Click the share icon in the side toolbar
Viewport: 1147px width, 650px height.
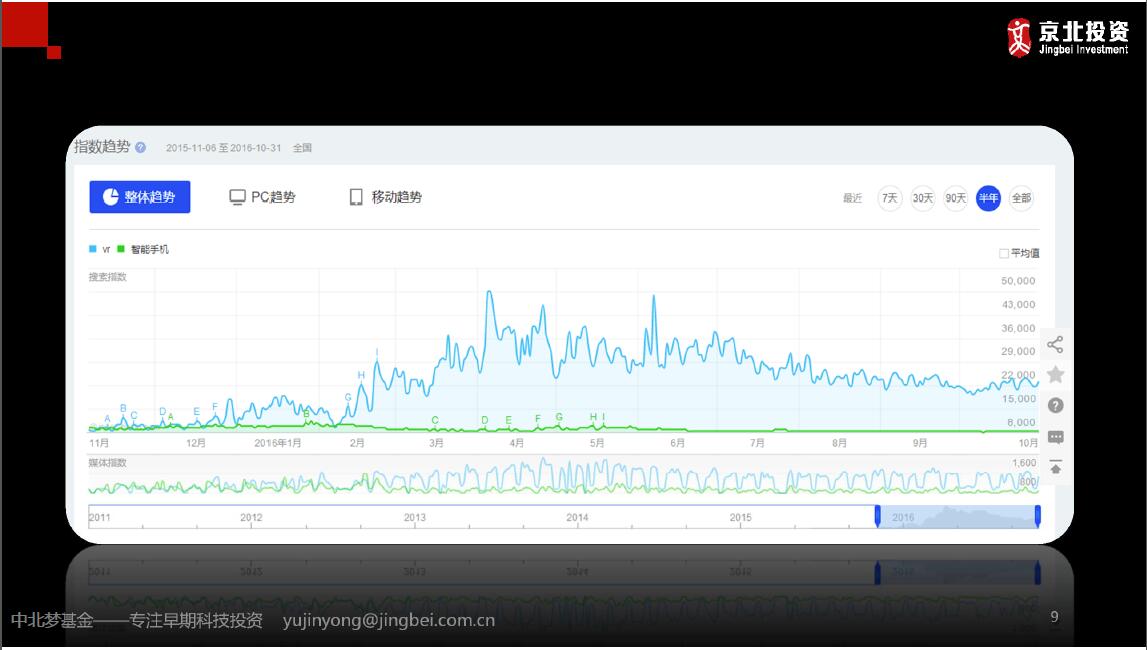pos(1055,345)
